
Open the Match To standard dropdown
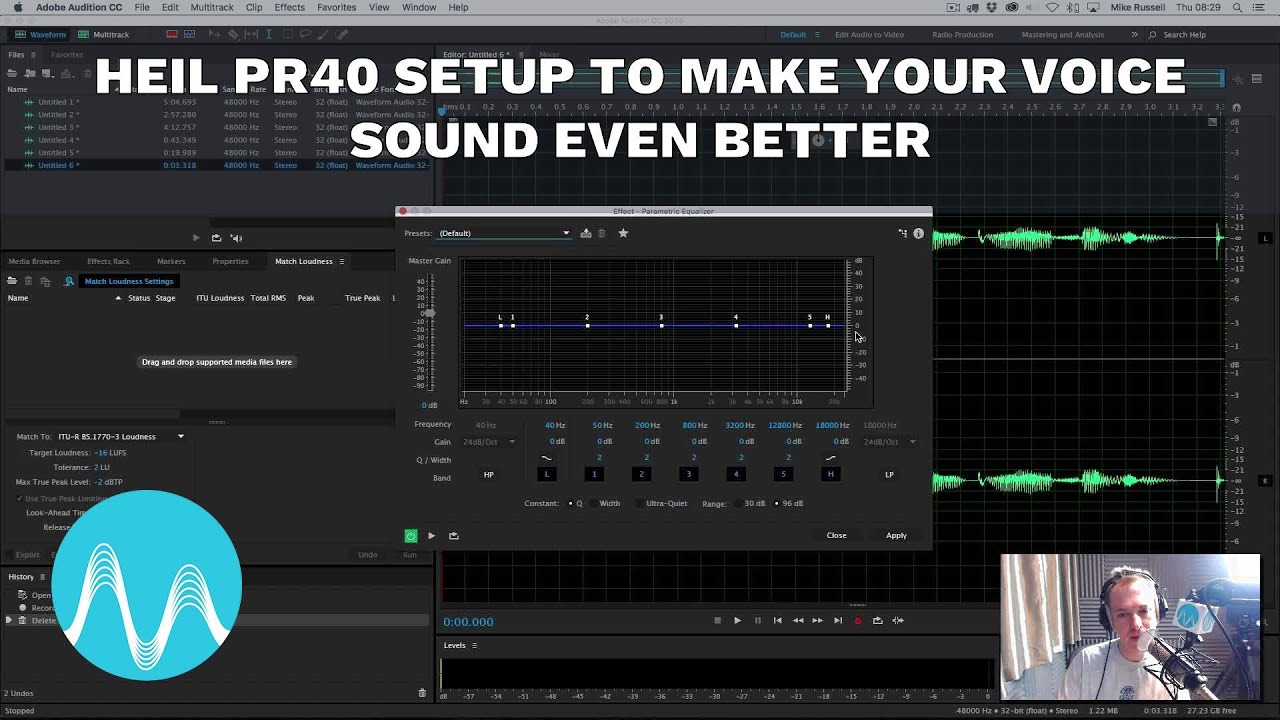click(121, 437)
